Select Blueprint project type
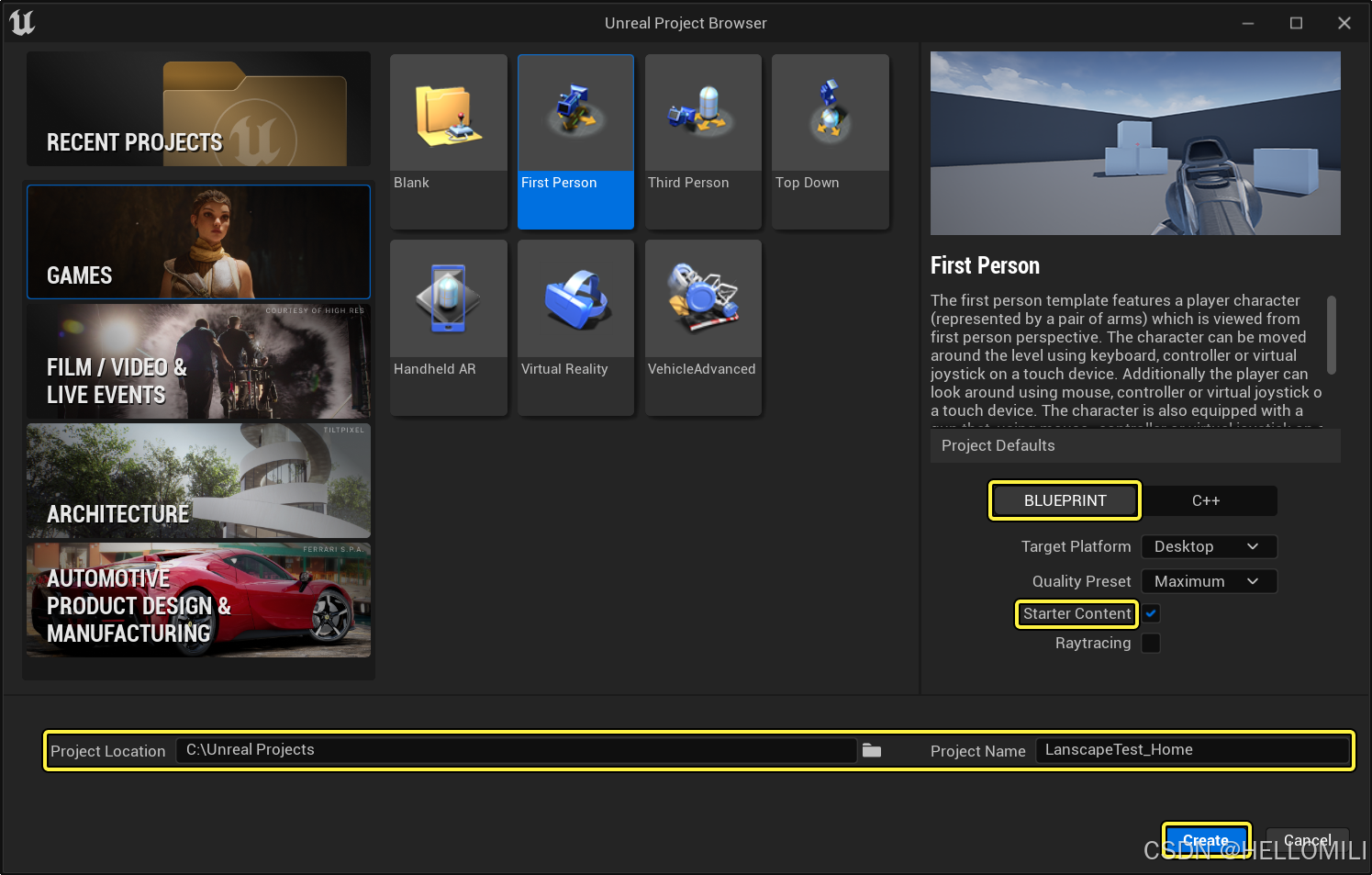This screenshot has height=875, width=1372. pos(1065,500)
